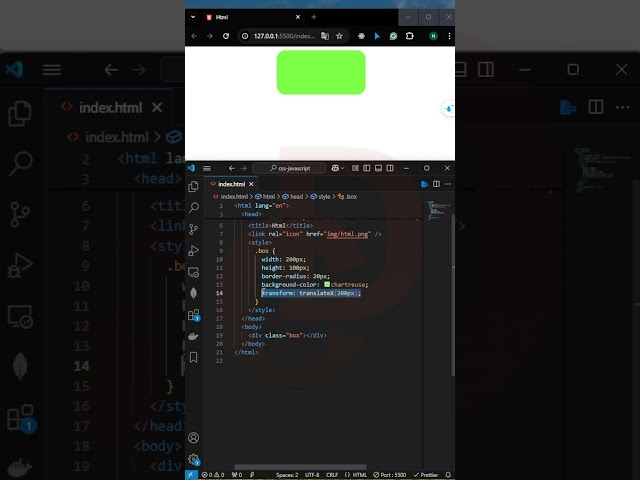This screenshot has height=480, width=640.
Task: Open Chrome profile N avatar
Action: [433, 36]
